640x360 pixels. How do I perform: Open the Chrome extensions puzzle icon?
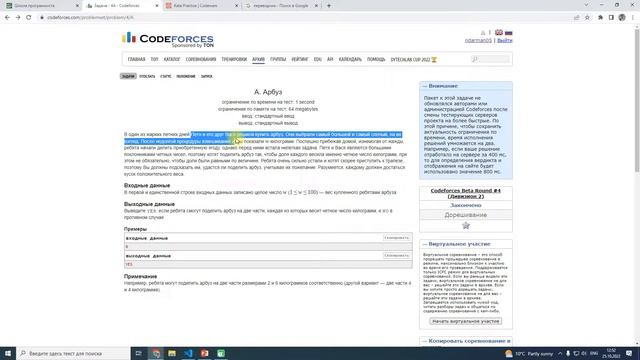coord(600,18)
